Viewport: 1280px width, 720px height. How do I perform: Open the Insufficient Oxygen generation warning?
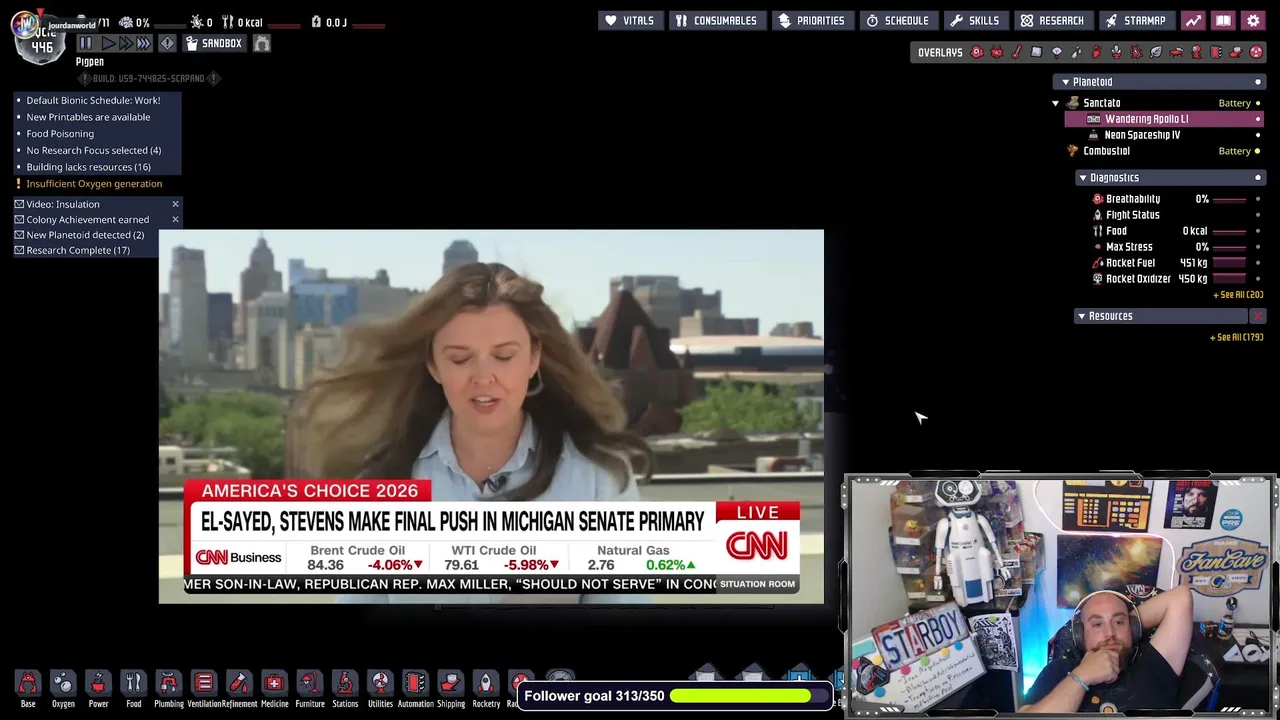(x=94, y=184)
